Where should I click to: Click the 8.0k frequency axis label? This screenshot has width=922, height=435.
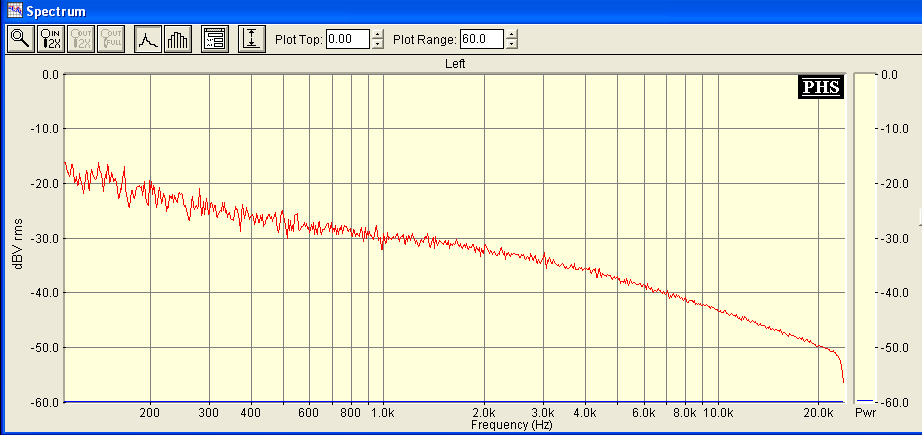[686, 412]
